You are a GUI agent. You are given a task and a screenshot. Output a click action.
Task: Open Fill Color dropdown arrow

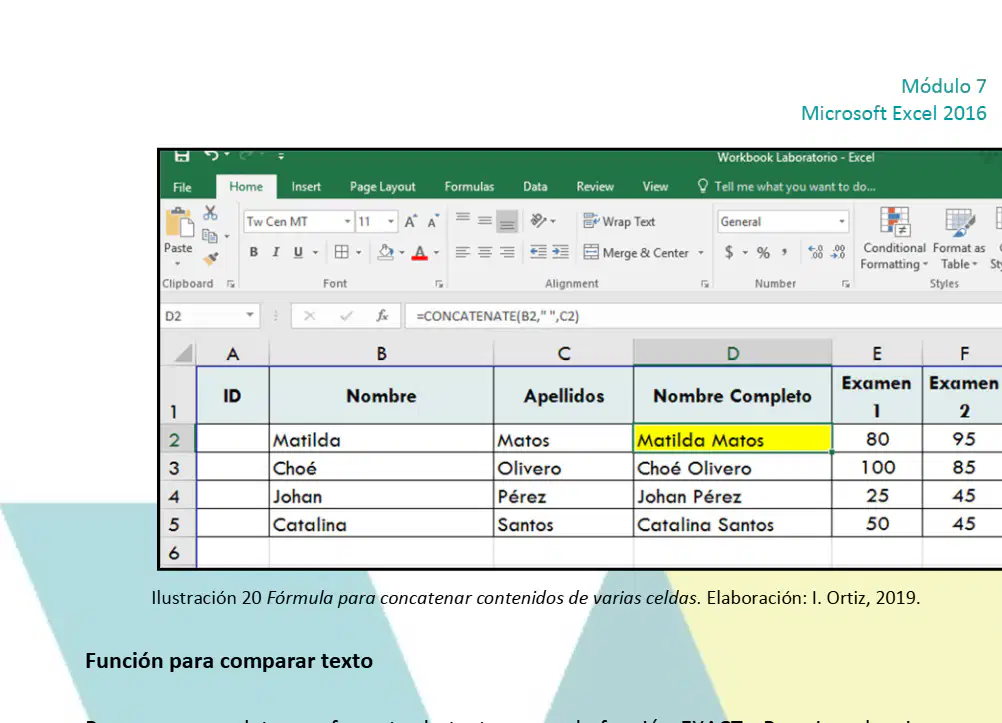point(402,253)
